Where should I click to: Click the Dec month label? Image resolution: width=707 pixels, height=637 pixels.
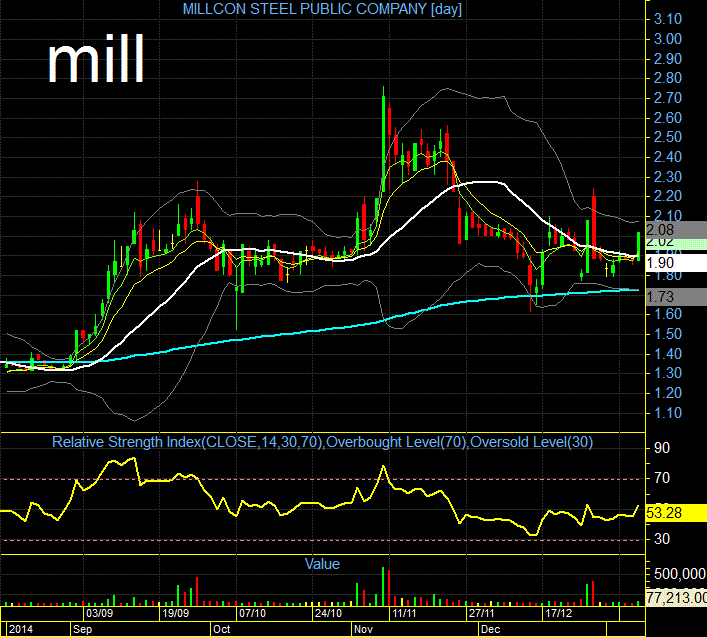[x=490, y=629]
